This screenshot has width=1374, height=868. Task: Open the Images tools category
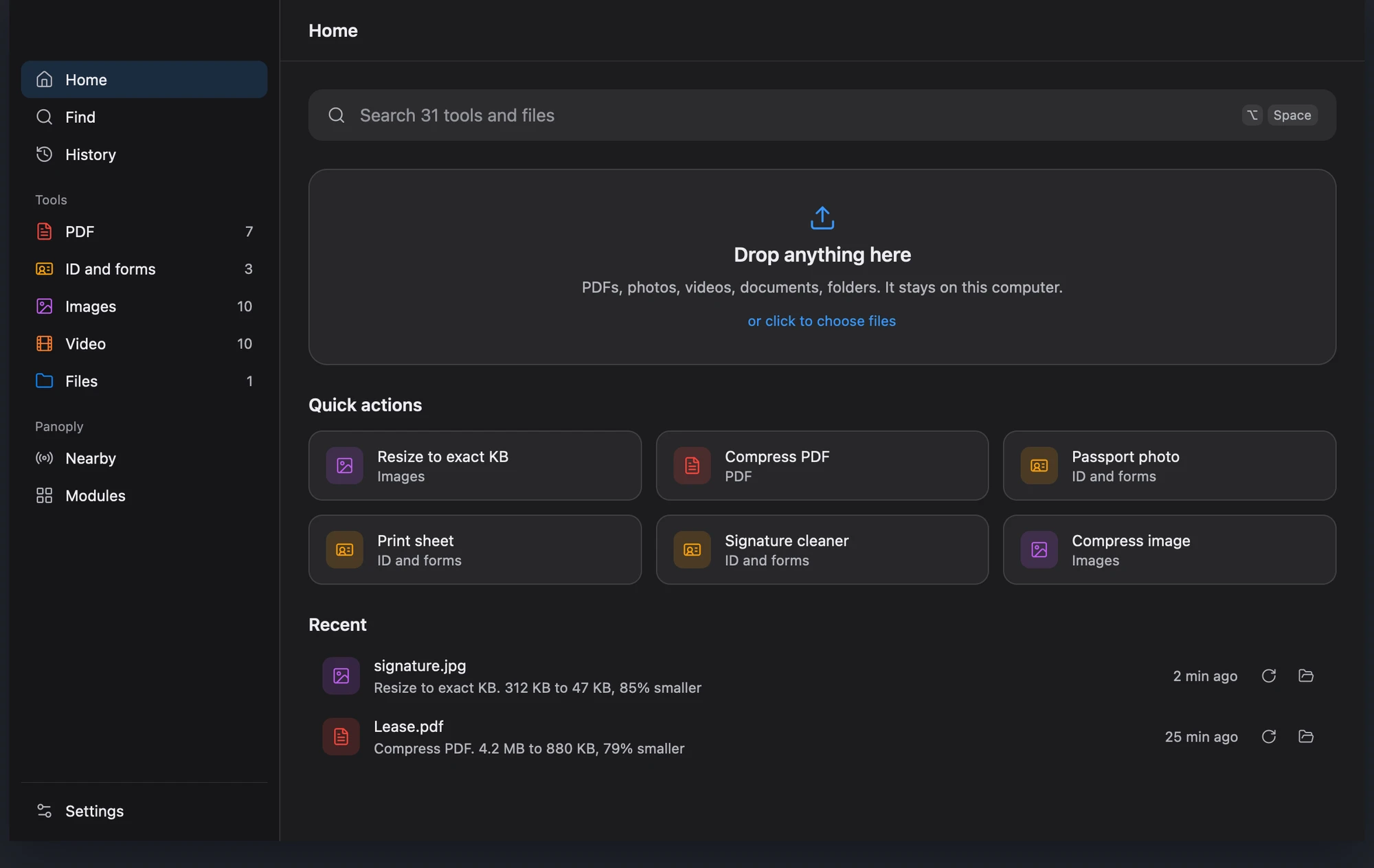pyautogui.click(x=144, y=306)
